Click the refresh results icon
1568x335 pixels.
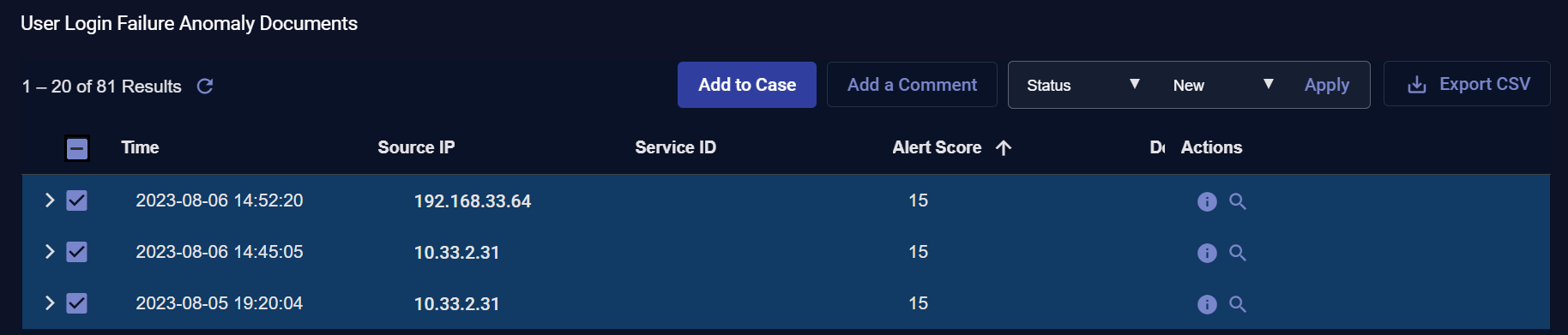pyautogui.click(x=205, y=87)
